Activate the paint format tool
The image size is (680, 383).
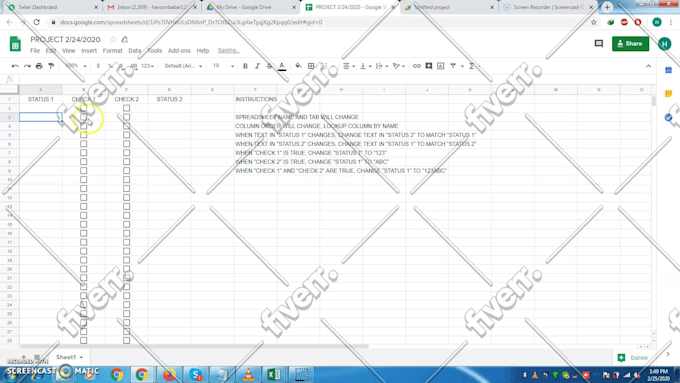click(x=51, y=66)
